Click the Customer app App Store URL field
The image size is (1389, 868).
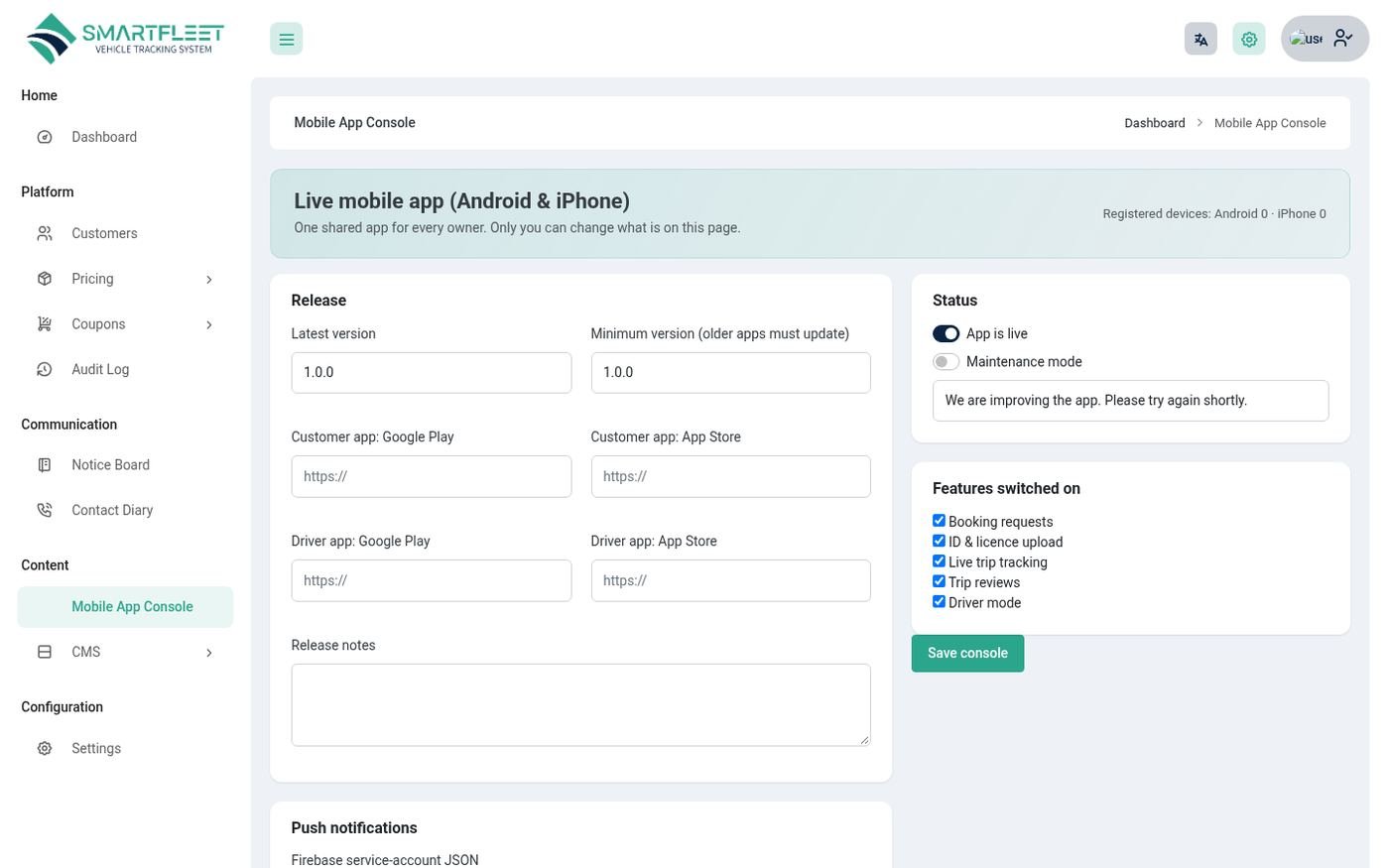(x=731, y=476)
